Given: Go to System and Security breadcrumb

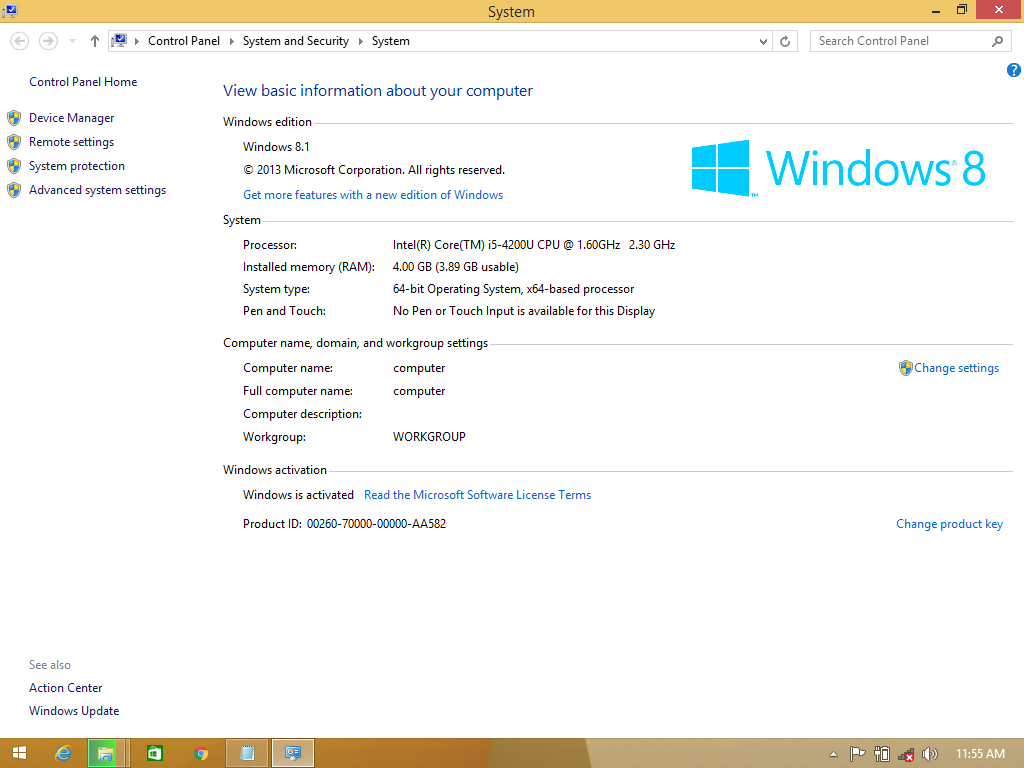Looking at the screenshot, I should pos(295,41).
